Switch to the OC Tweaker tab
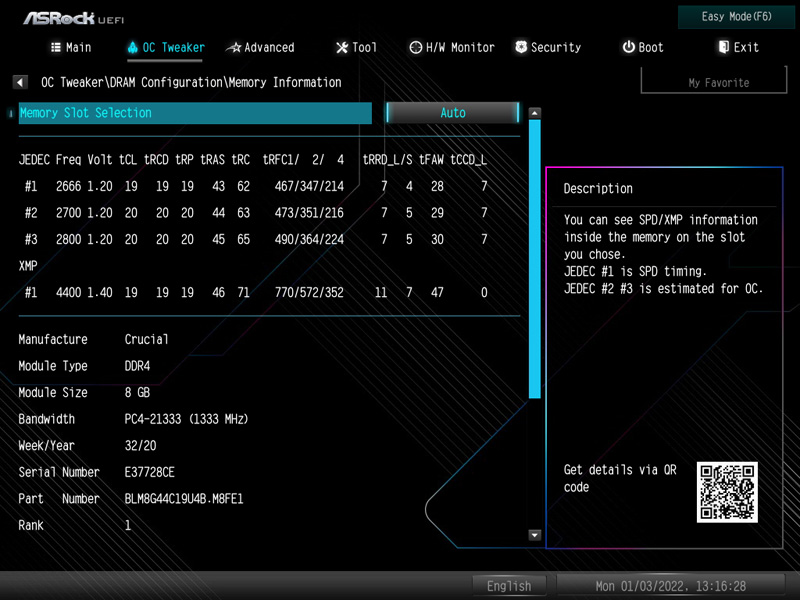Viewport: 800px width, 600px height. [x=166, y=47]
